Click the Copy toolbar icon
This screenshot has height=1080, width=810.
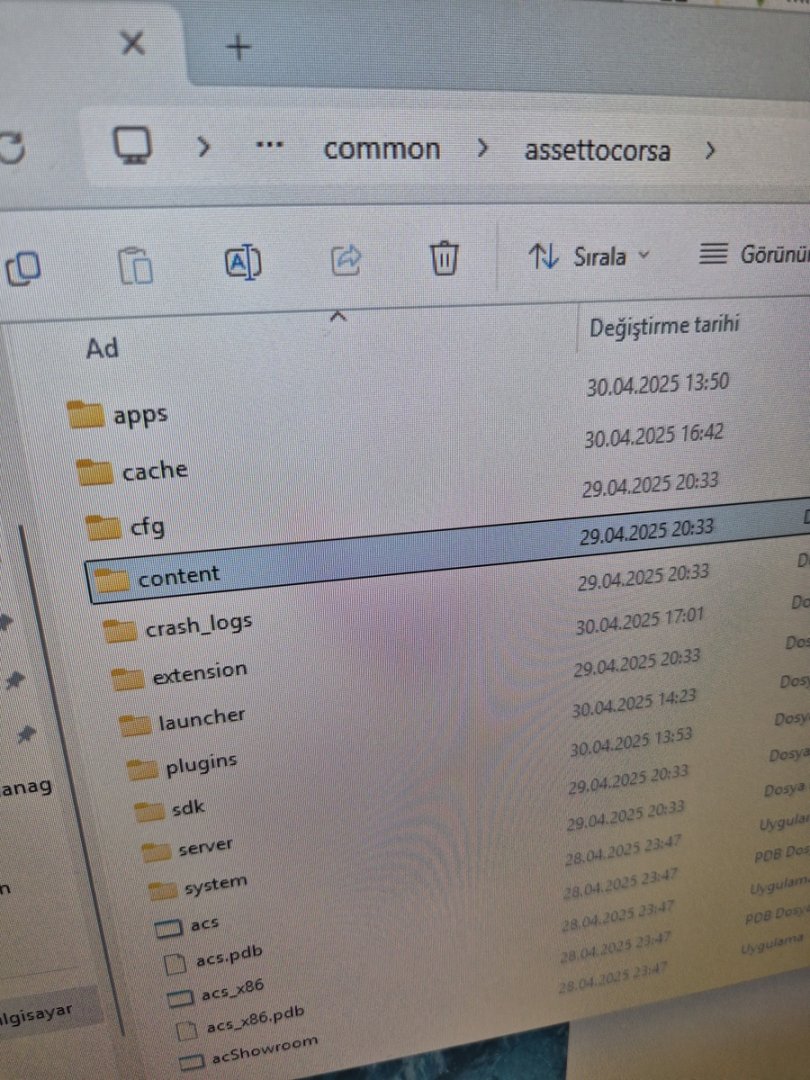pyautogui.click(x=23, y=268)
